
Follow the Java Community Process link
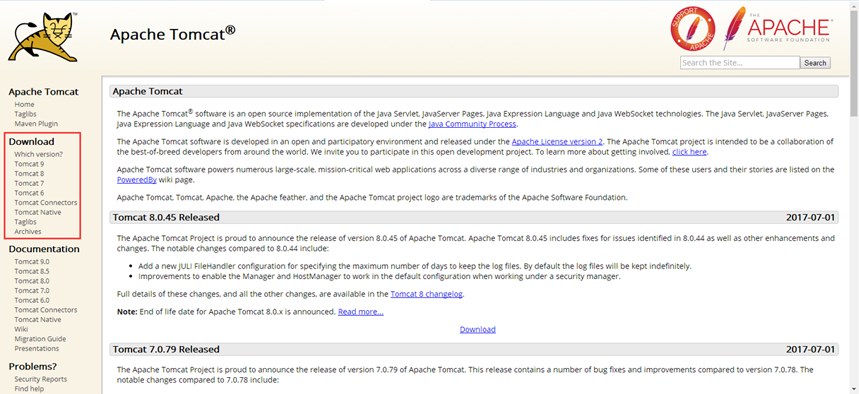(472, 124)
